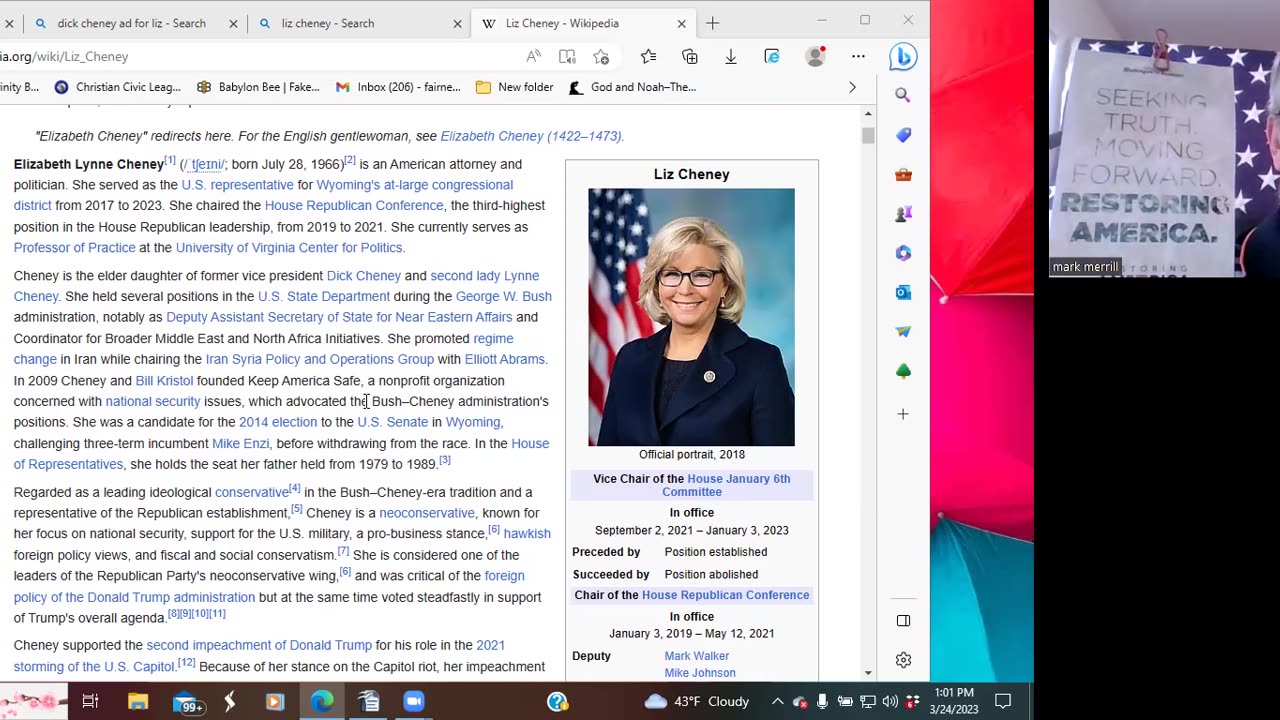Click the Read aloud icon in address bar
The image size is (1280, 720).
pyautogui.click(x=534, y=57)
